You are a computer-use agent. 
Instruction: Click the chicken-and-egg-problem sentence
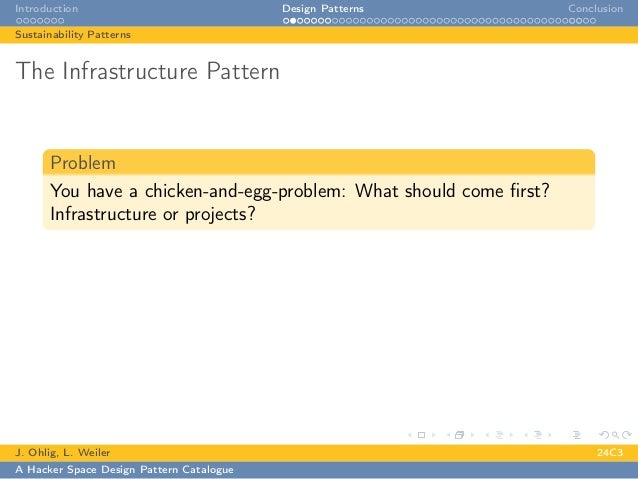click(x=300, y=191)
